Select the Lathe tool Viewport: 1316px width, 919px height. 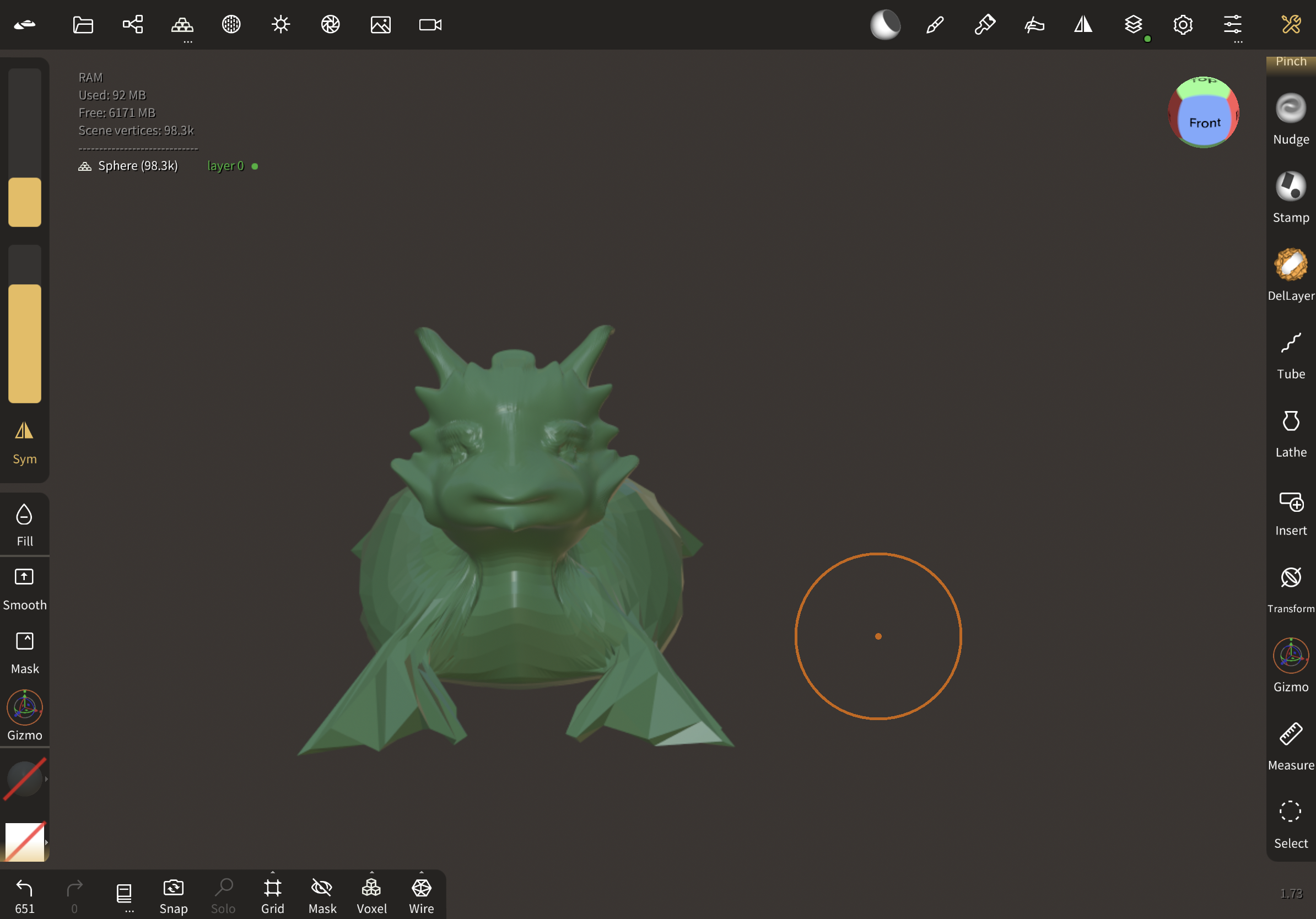1291,433
